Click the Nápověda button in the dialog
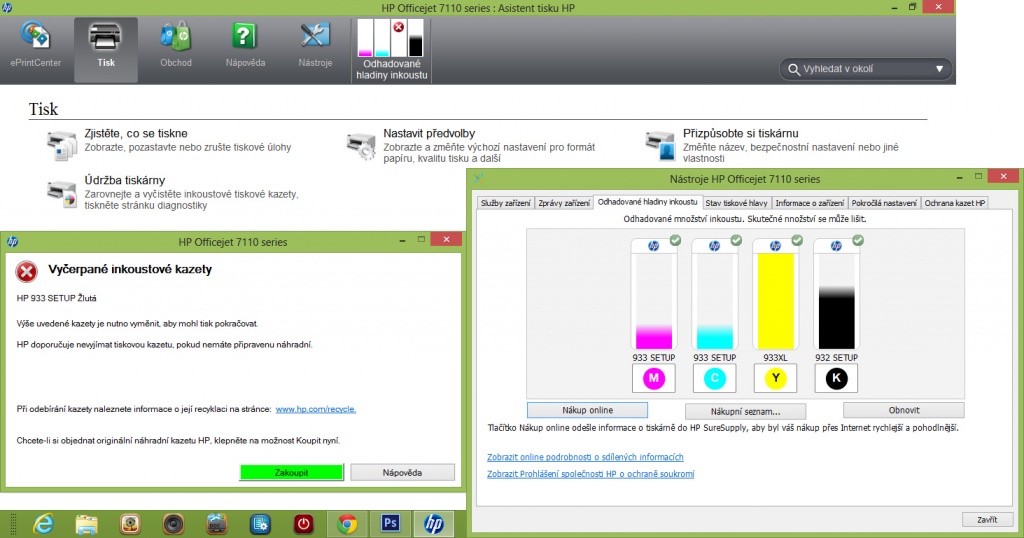Image resolution: width=1024 pixels, height=538 pixels. click(402, 473)
